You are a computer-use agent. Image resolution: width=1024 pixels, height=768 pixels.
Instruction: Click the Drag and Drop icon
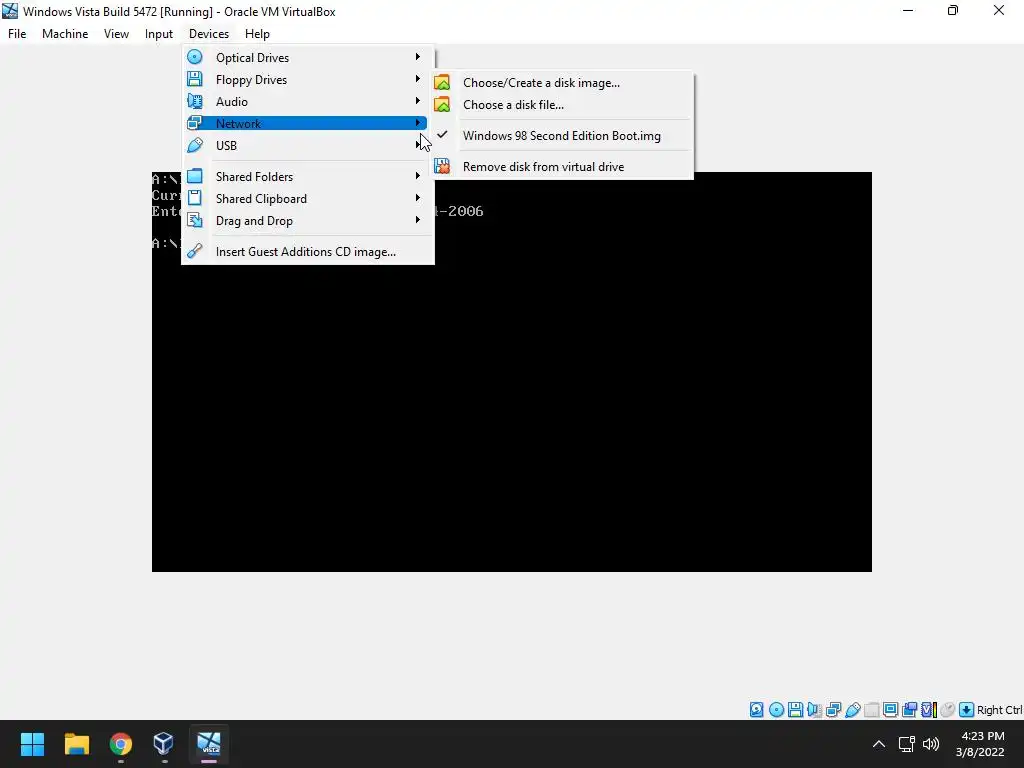(x=195, y=220)
